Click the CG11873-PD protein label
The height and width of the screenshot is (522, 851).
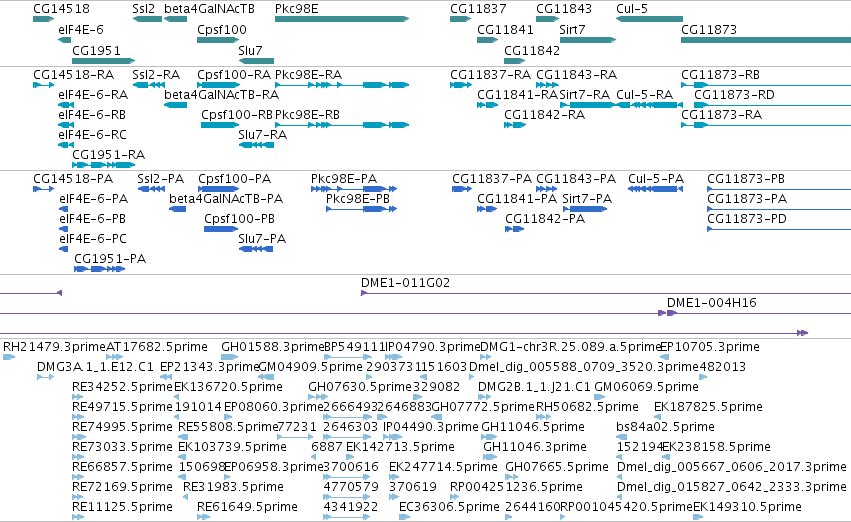pos(747,219)
